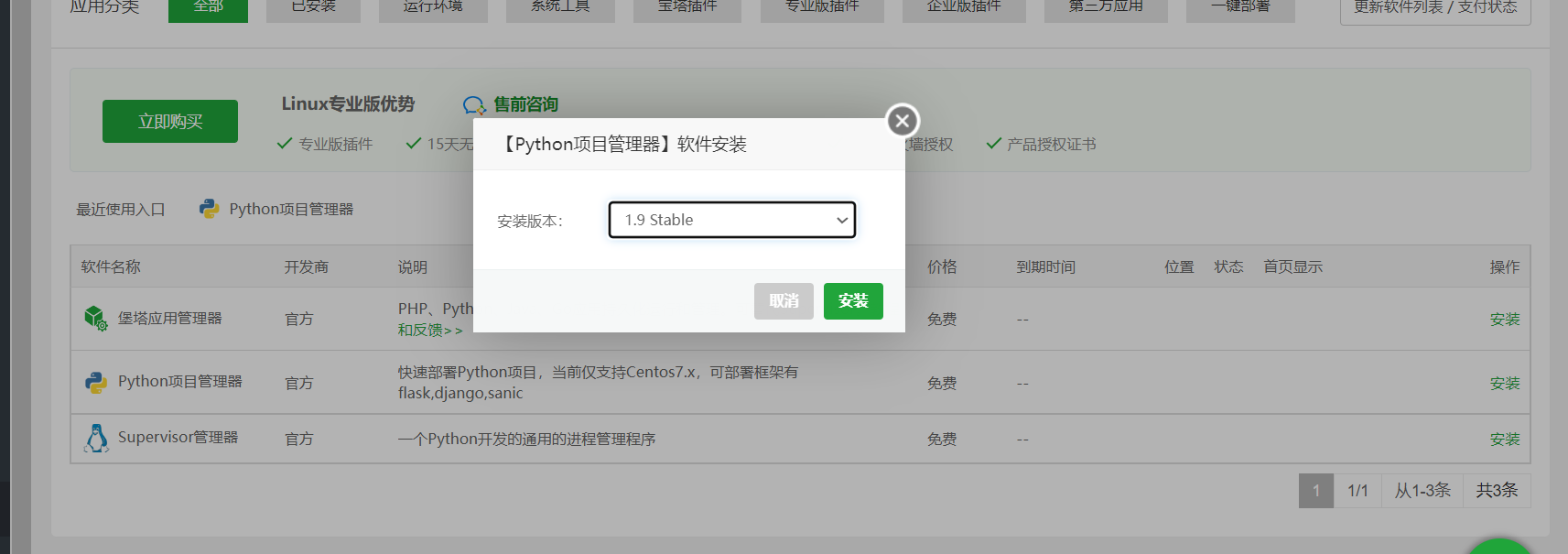Screen dimensions: 1568x554
Task: Click the 免费 price in Supervisor row
Action: [x=942, y=439]
